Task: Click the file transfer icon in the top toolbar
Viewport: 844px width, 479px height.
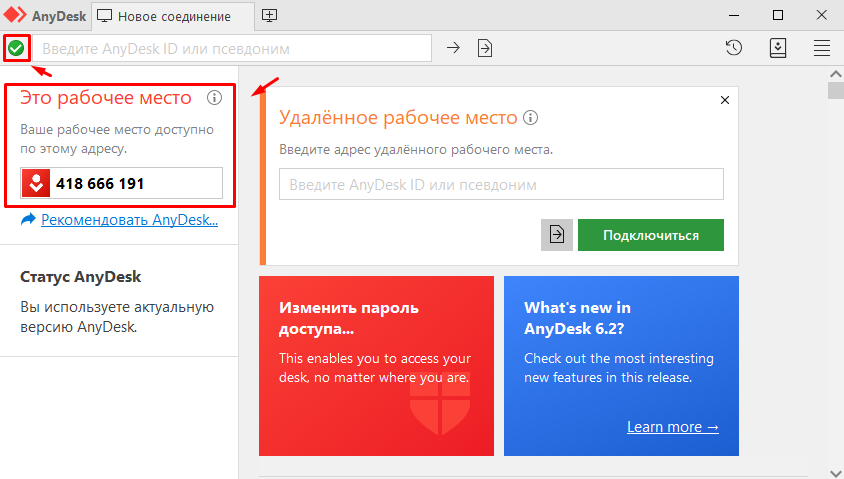Action: 485,48
